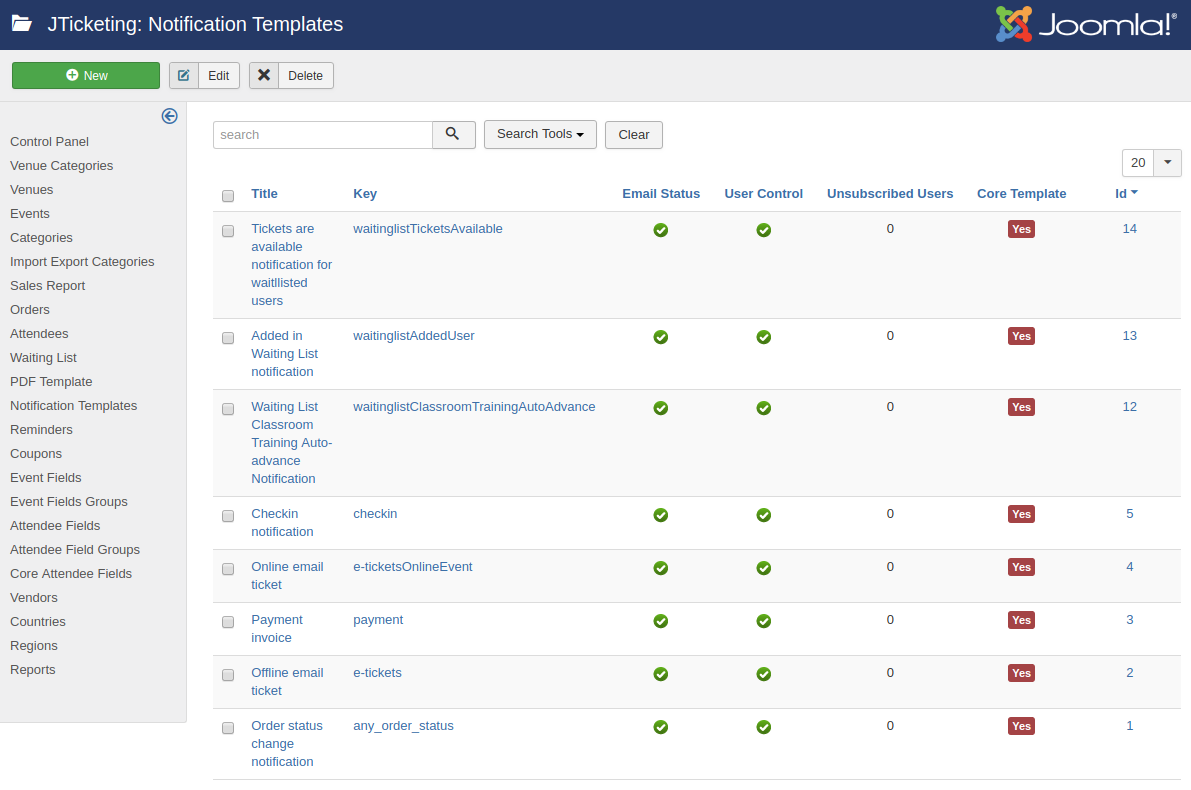Screen dimensions: 1191x790
Task: Click the Yes badge for the checkin template
Action: point(1020,514)
